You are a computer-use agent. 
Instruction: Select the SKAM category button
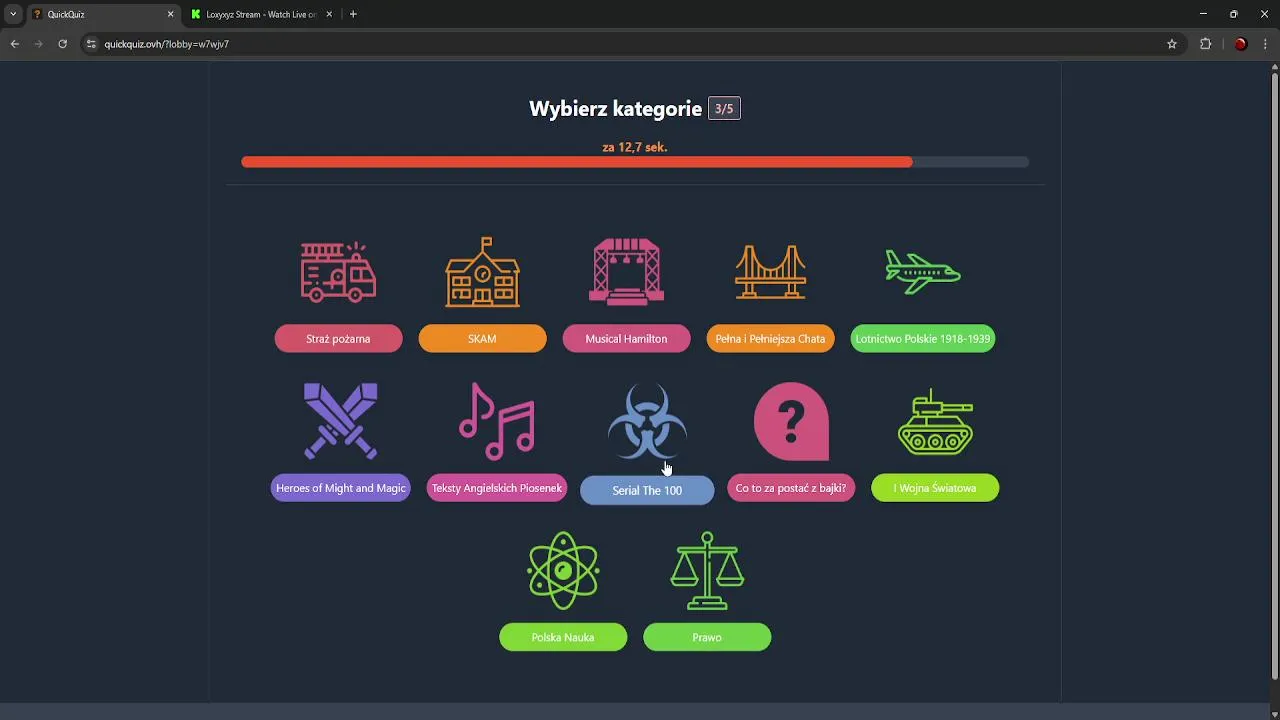pyautogui.click(x=482, y=339)
